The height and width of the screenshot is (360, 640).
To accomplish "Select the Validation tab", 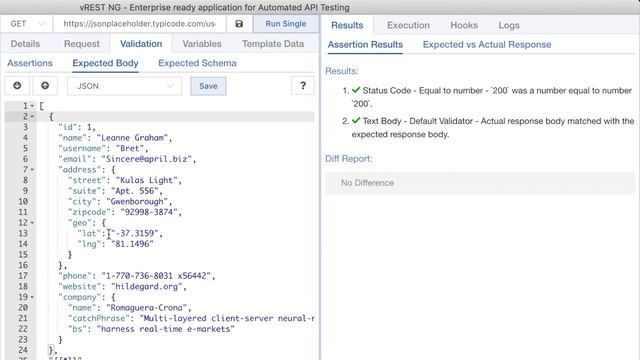I will 141,44.
